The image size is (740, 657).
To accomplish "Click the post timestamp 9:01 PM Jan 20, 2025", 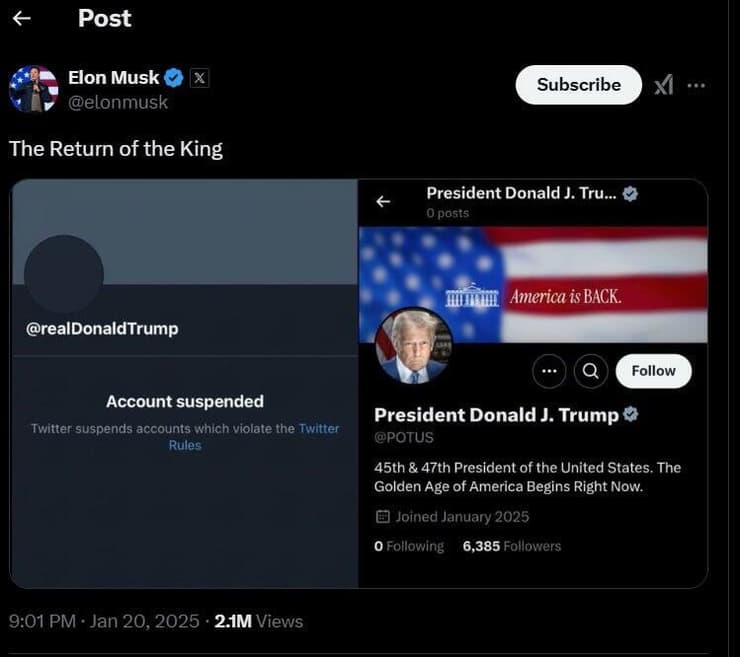I will pos(104,621).
